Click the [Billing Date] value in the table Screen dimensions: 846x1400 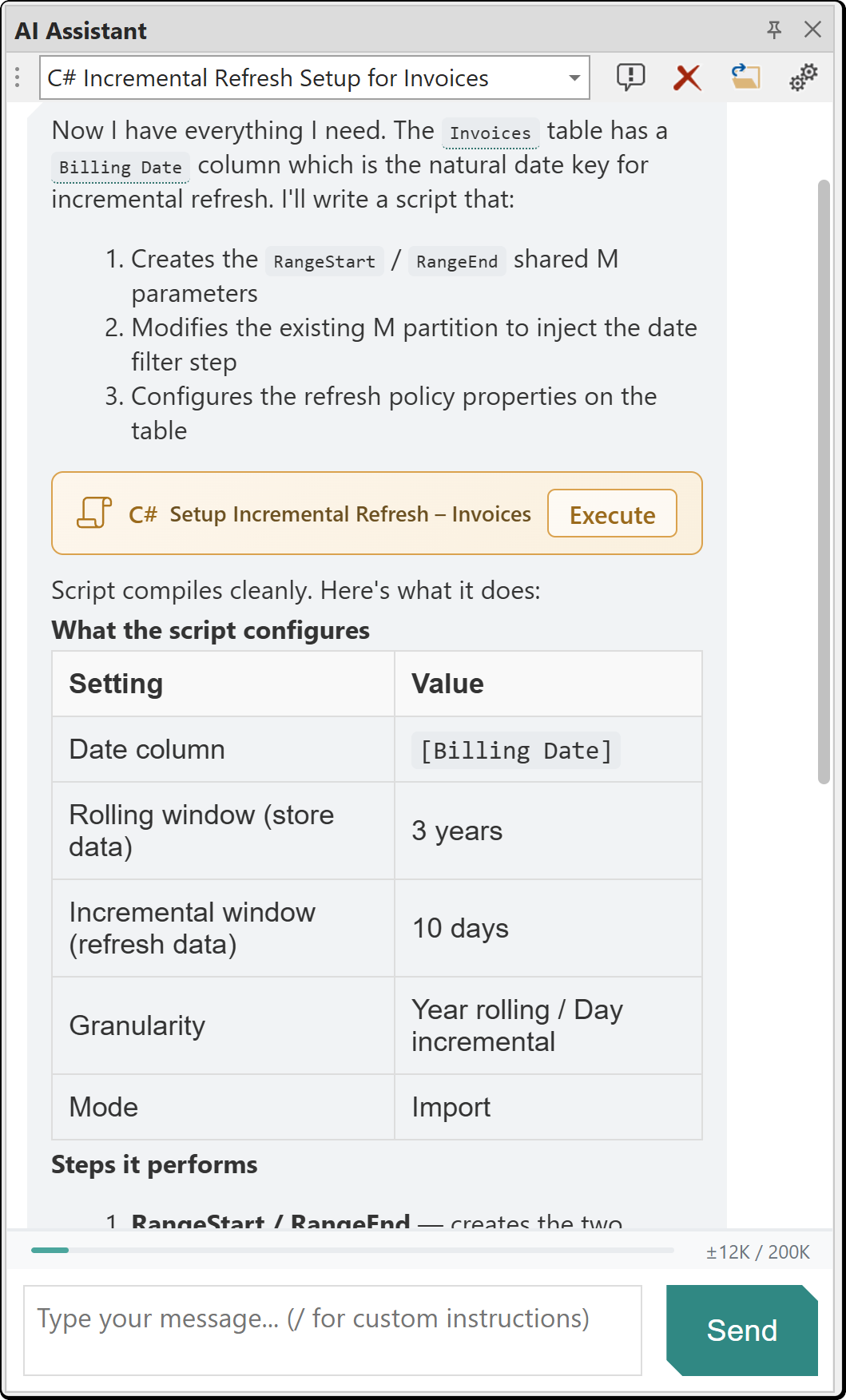tap(514, 749)
